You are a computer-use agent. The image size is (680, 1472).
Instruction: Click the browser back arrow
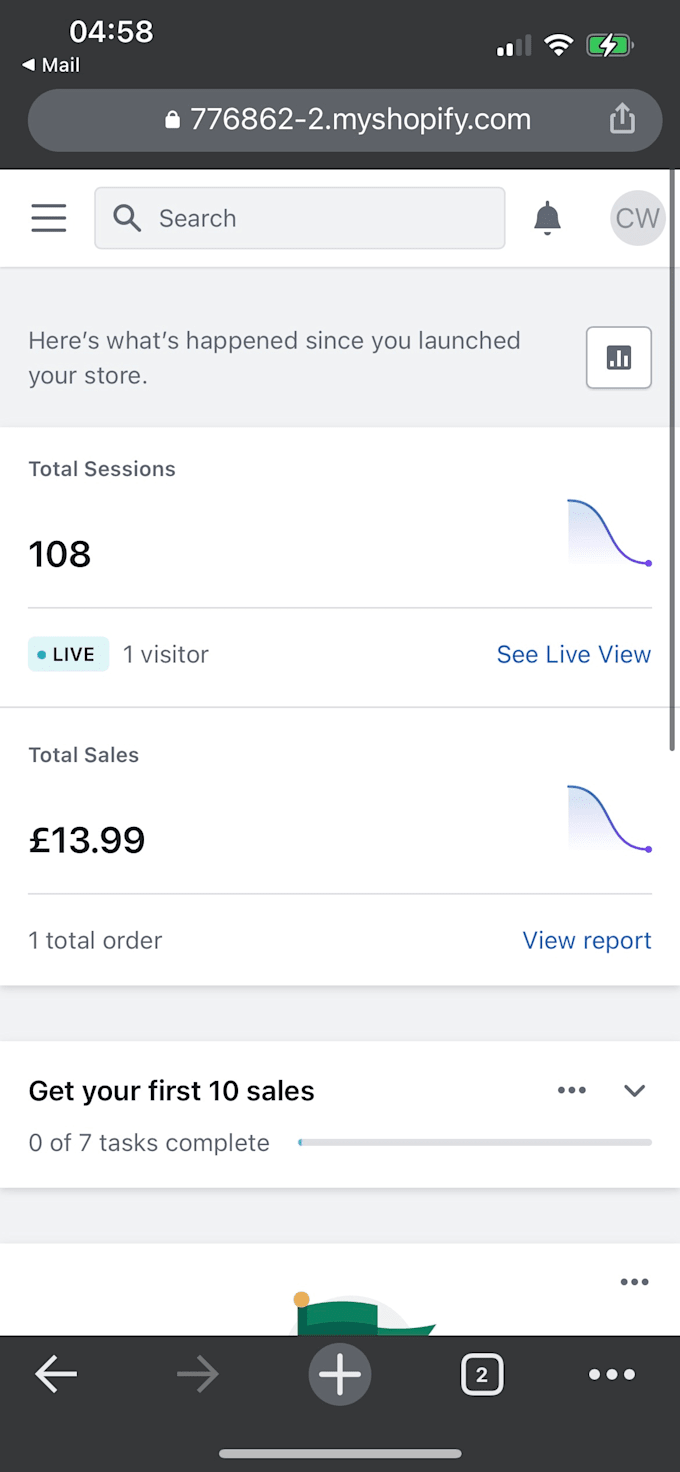[x=56, y=1374]
